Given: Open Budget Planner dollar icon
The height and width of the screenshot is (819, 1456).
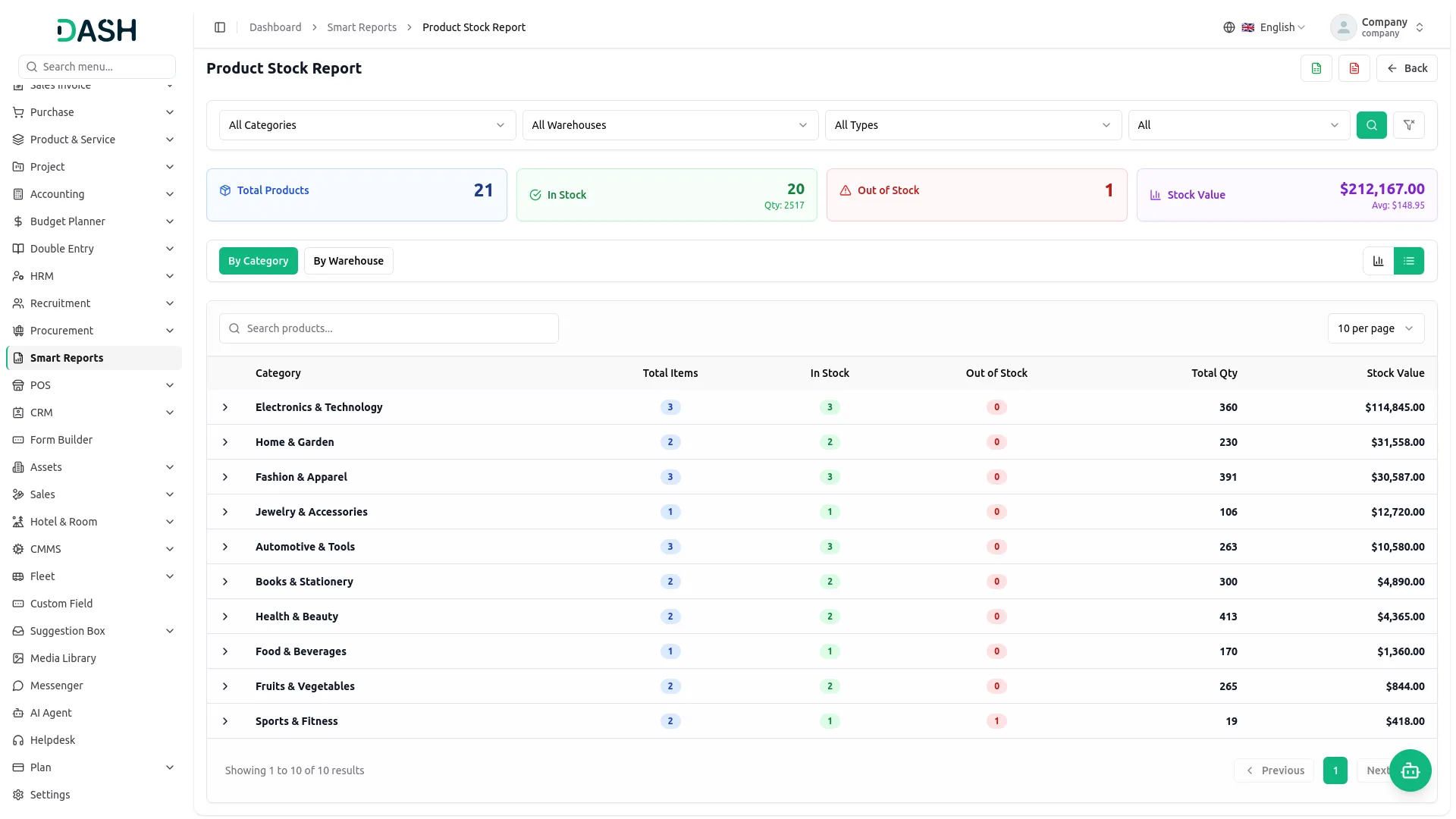Looking at the screenshot, I should tap(18, 221).
